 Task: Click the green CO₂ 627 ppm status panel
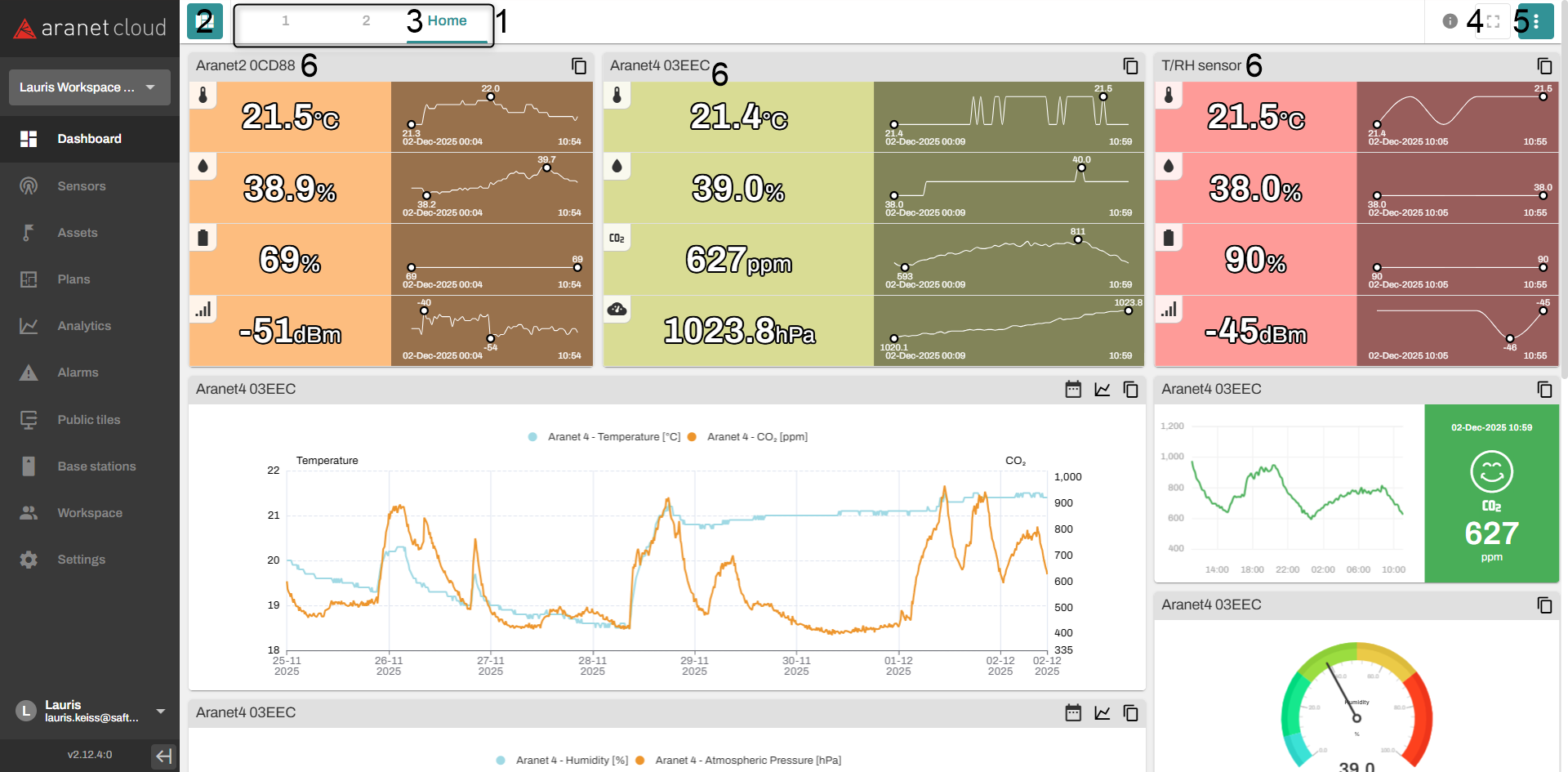point(1491,493)
